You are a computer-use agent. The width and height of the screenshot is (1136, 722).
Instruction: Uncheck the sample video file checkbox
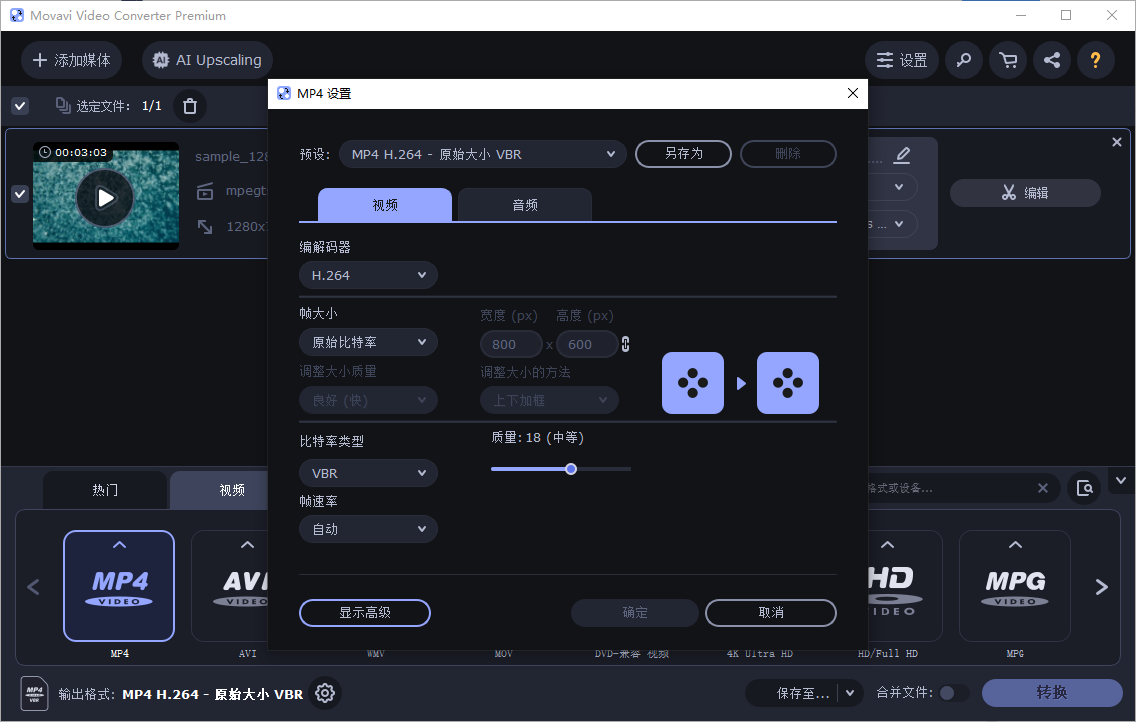[x=20, y=194]
